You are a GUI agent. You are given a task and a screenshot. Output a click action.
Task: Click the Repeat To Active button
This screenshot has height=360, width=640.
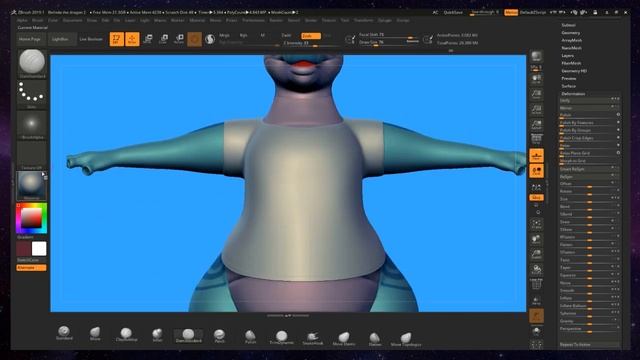pyautogui.click(x=589, y=344)
